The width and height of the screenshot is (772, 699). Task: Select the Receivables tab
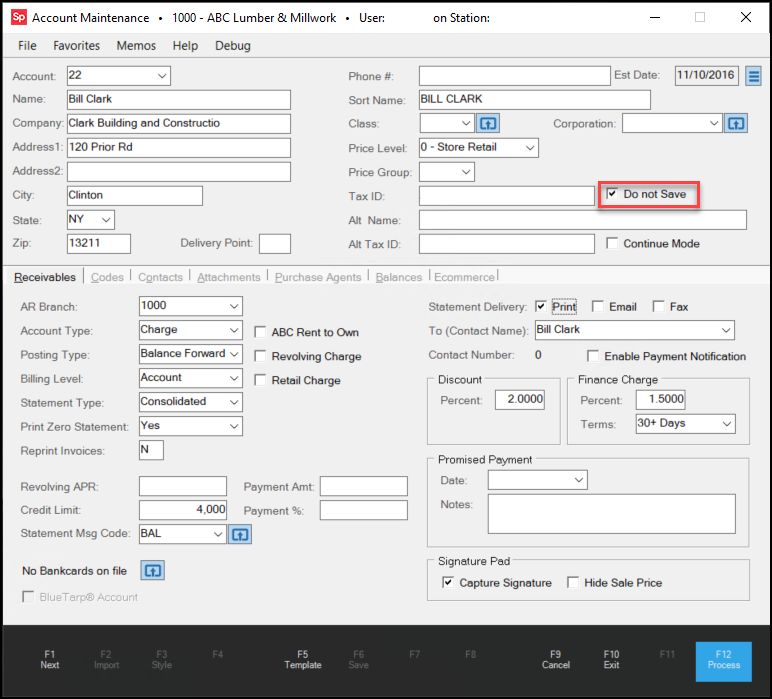point(45,277)
